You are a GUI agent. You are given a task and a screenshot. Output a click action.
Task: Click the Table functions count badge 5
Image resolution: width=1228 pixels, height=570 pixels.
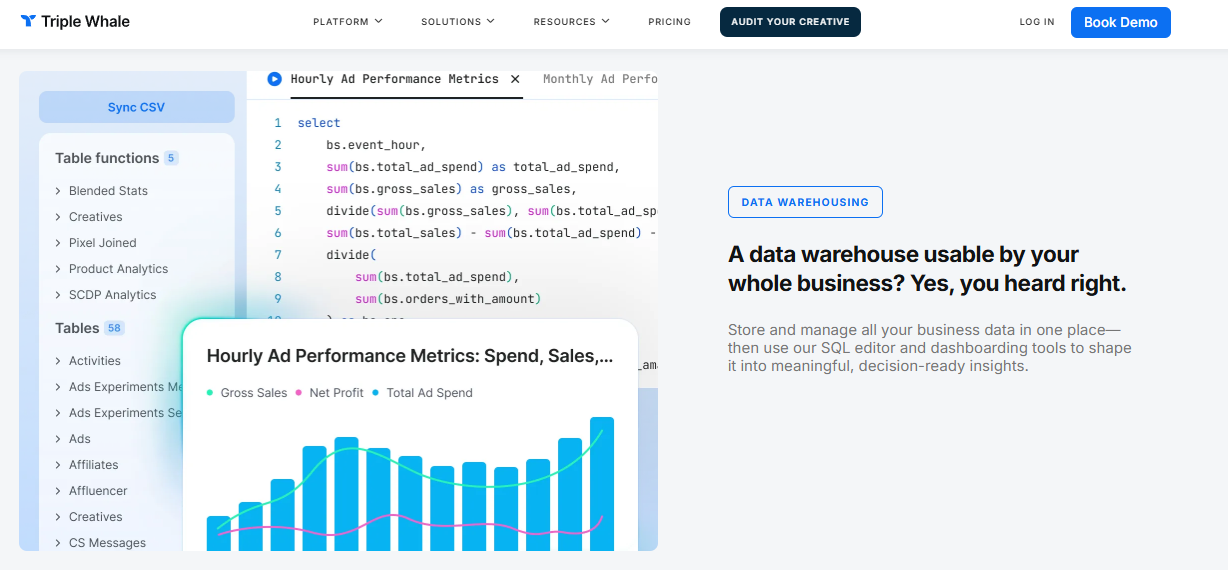pyautogui.click(x=171, y=158)
